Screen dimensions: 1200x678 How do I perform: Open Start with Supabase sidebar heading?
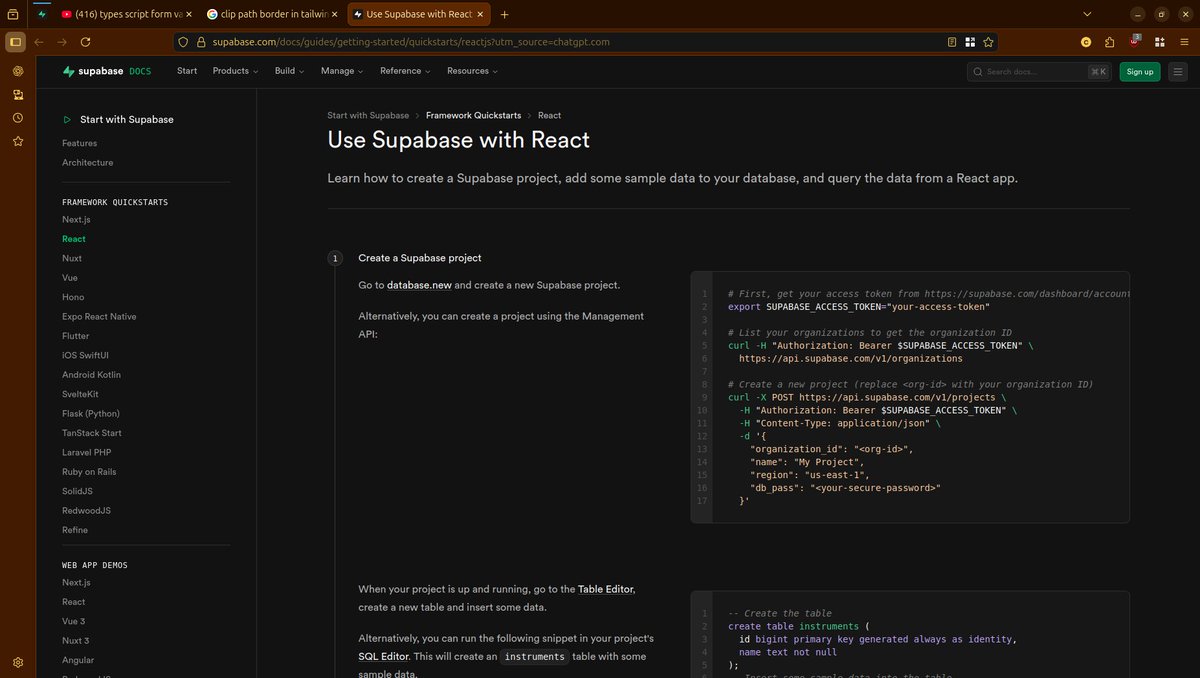118,119
